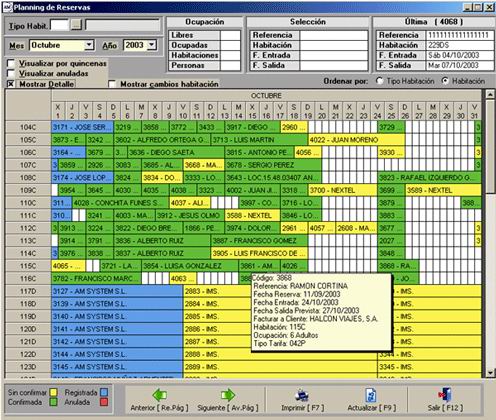
Task: Click the yellow Sin confirmar legend swatch
Action: tap(53, 393)
